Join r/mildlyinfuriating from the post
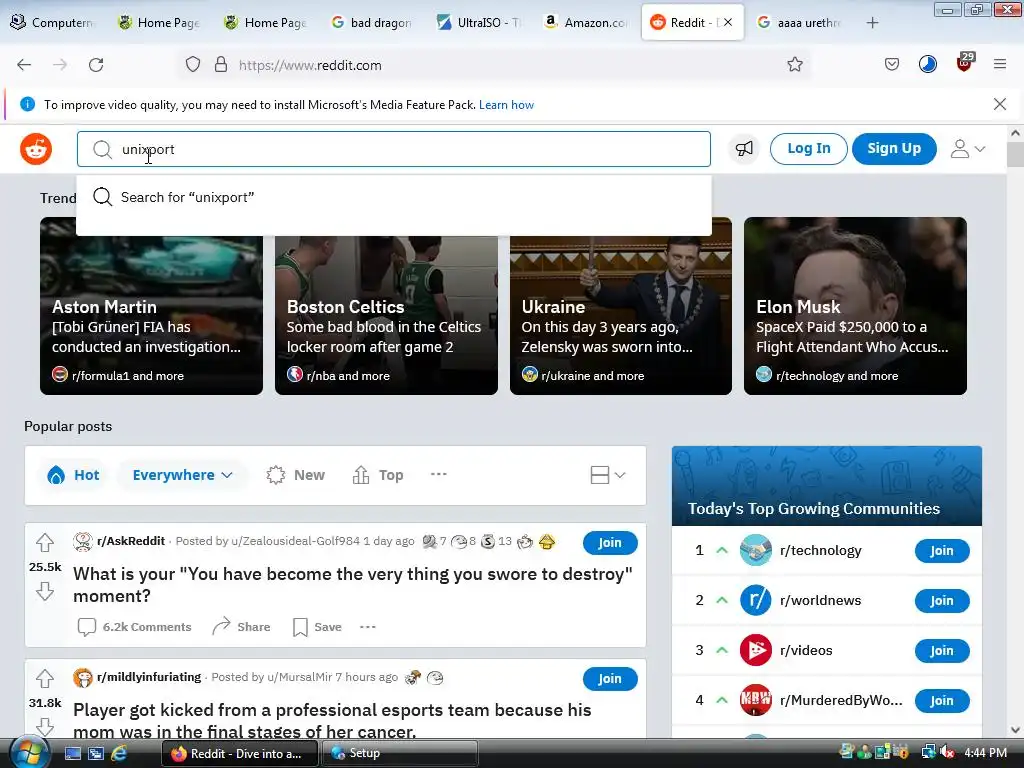 (x=610, y=679)
